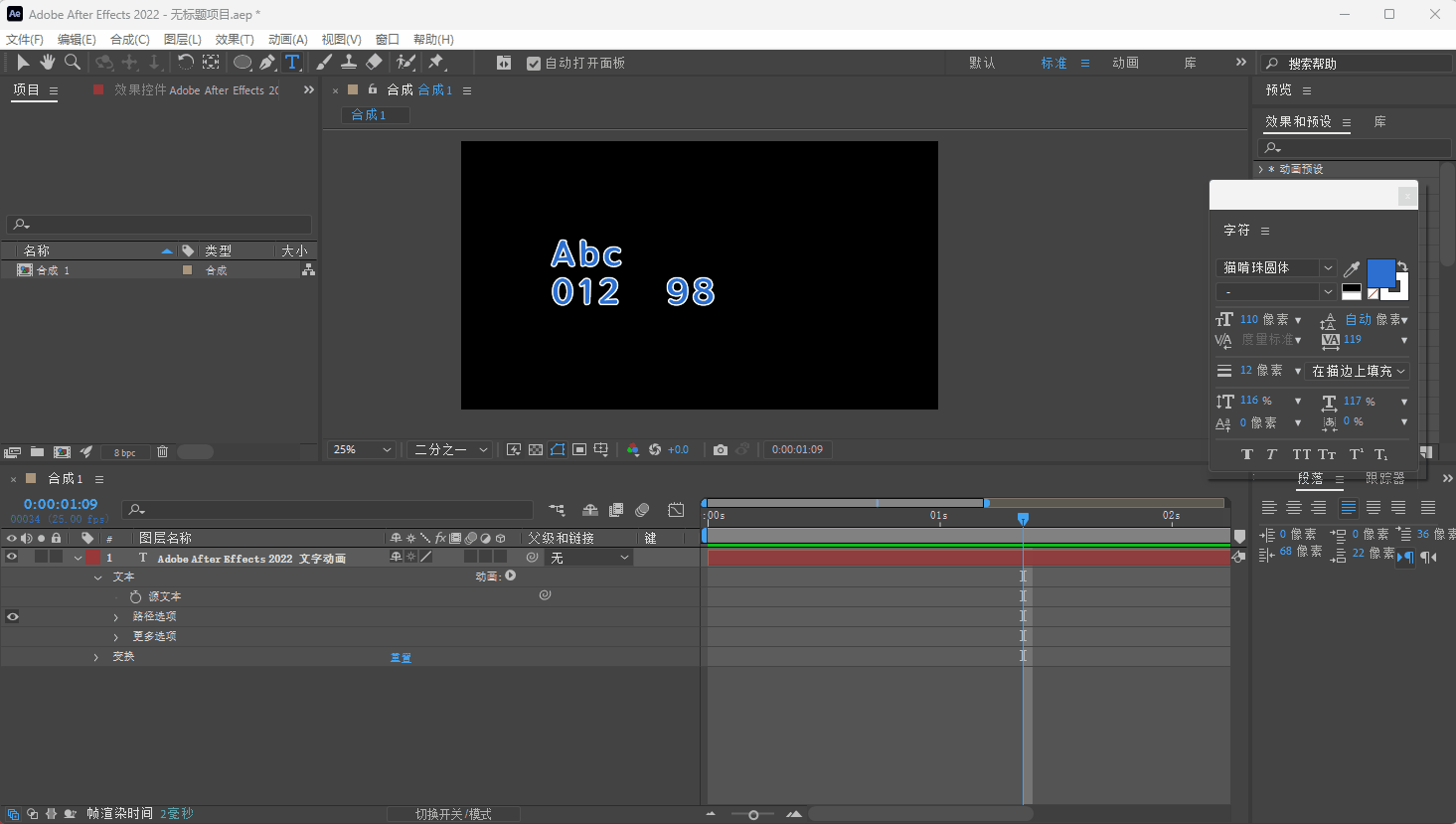The height and width of the screenshot is (824, 1456).
Task: Open the font style dropdown
Action: tap(1276, 292)
